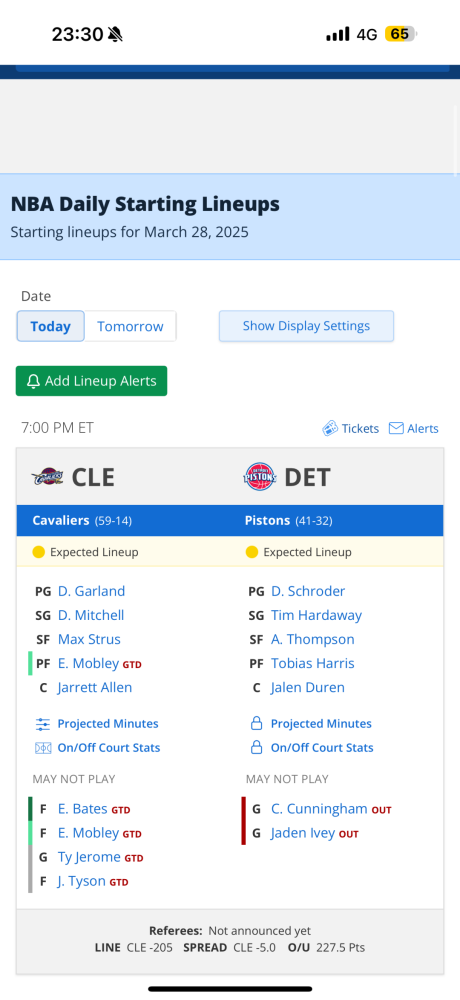
Task: Tap Add Lineup Alerts button
Action: (91, 381)
